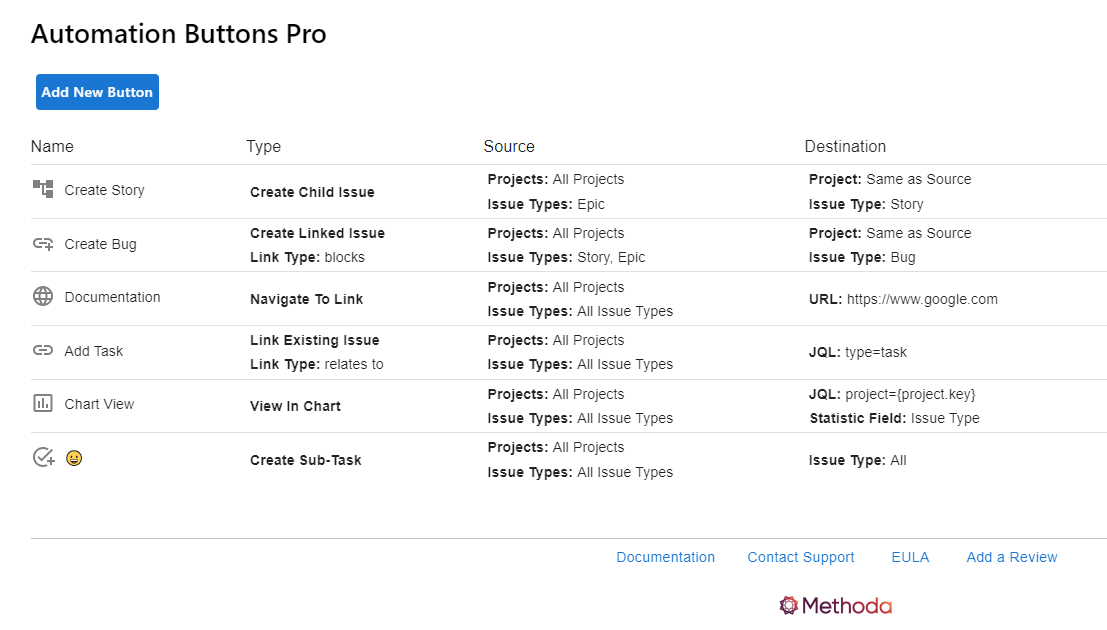Open the EULA link
1107x630 pixels.
click(x=910, y=557)
